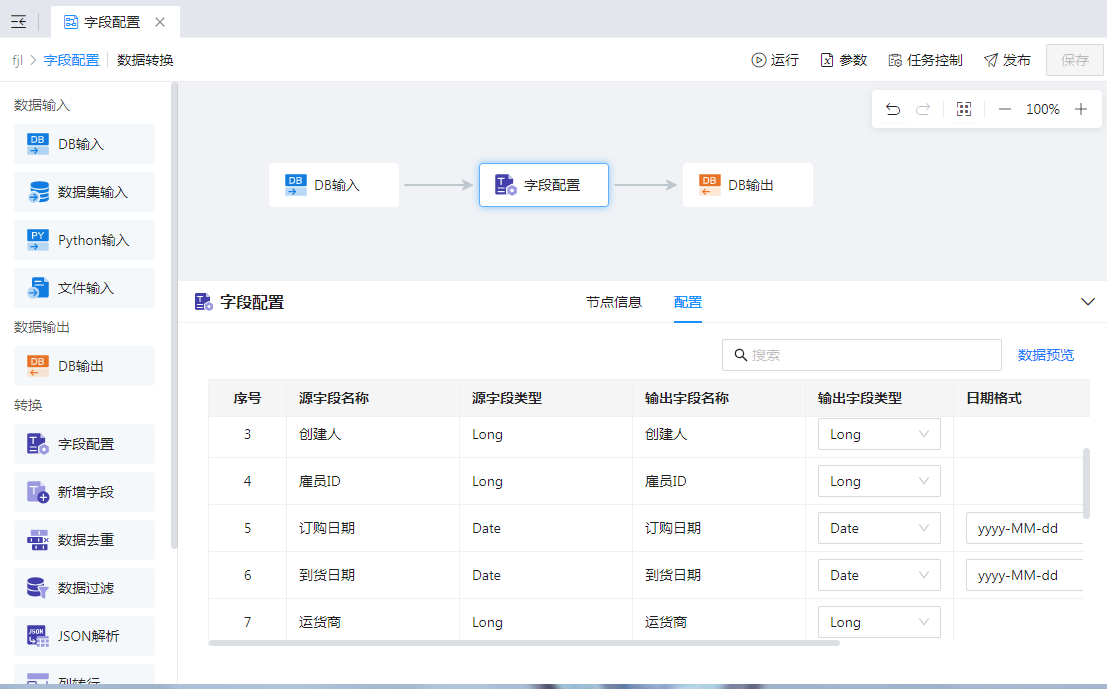This screenshot has width=1107, height=689.
Task: Select the Python输入 component in sidebar
Action: (85, 240)
